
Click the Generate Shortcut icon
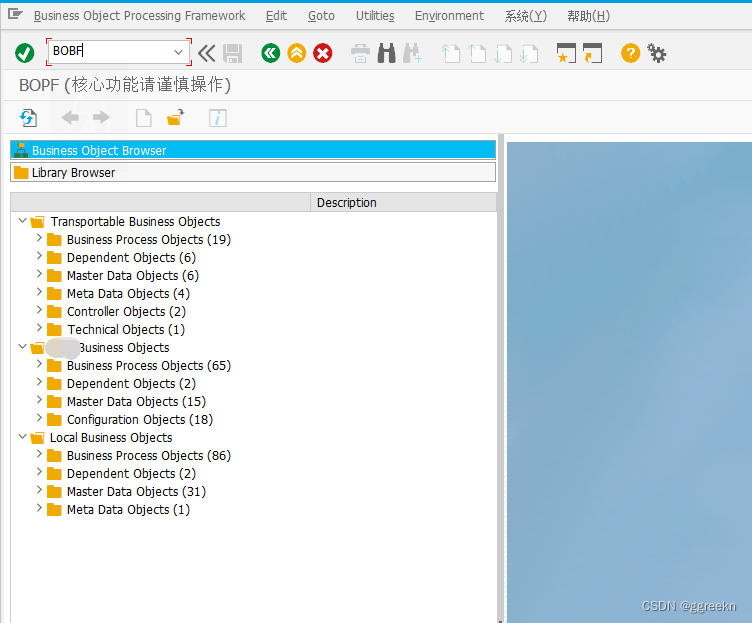click(x=592, y=53)
